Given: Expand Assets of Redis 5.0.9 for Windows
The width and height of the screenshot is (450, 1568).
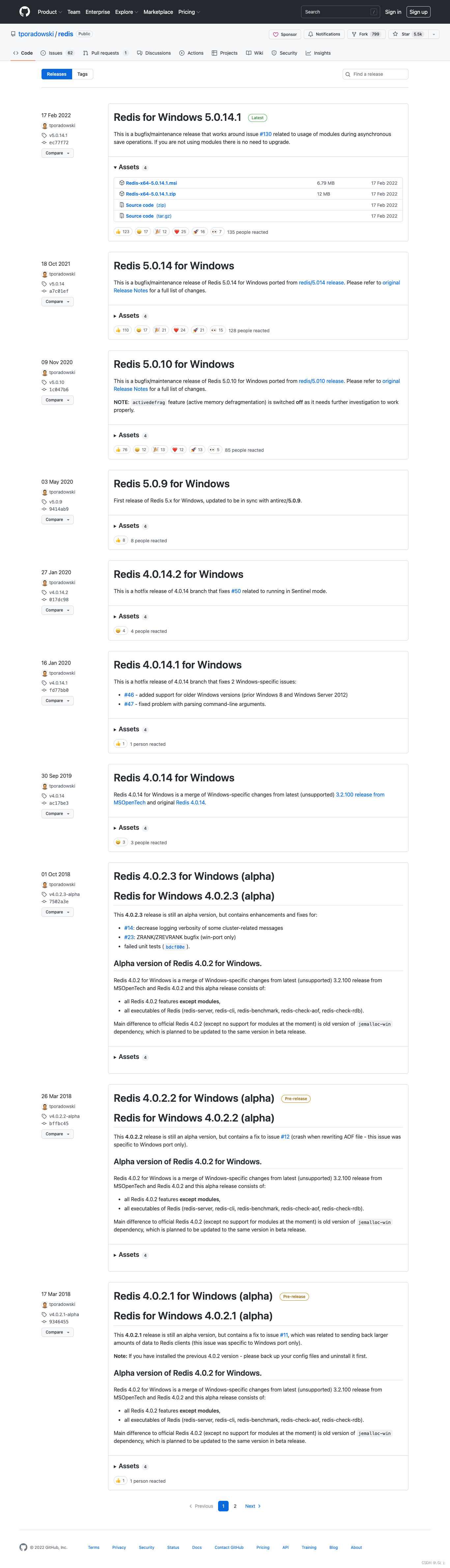Looking at the screenshot, I should pos(130,526).
